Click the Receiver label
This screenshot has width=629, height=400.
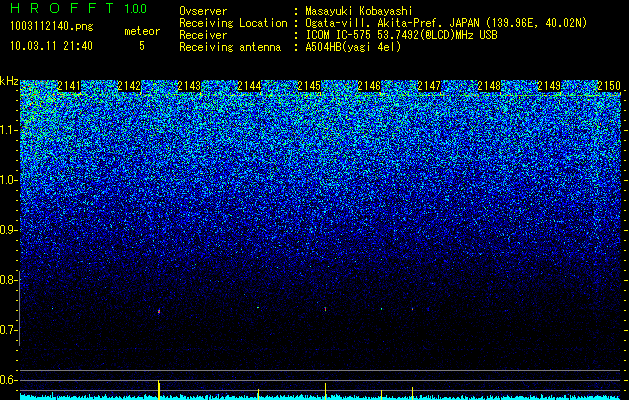click(x=203, y=35)
